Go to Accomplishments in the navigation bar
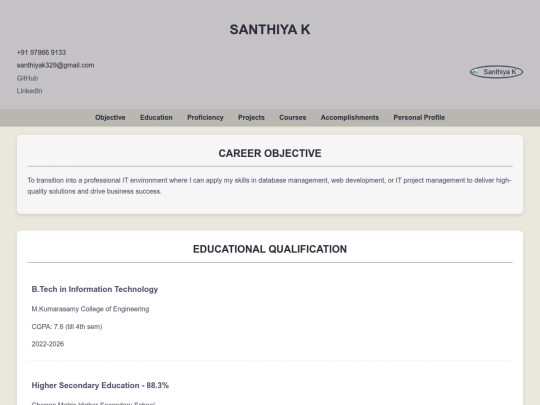 (350, 117)
